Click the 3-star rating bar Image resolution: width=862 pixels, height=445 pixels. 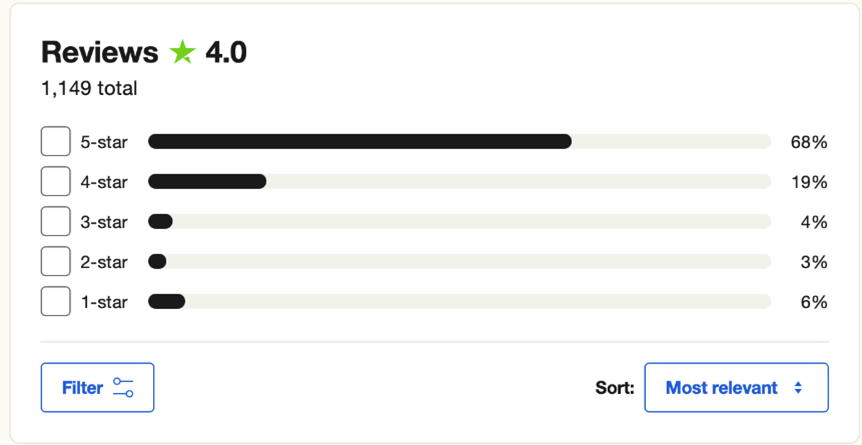[459, 222]
